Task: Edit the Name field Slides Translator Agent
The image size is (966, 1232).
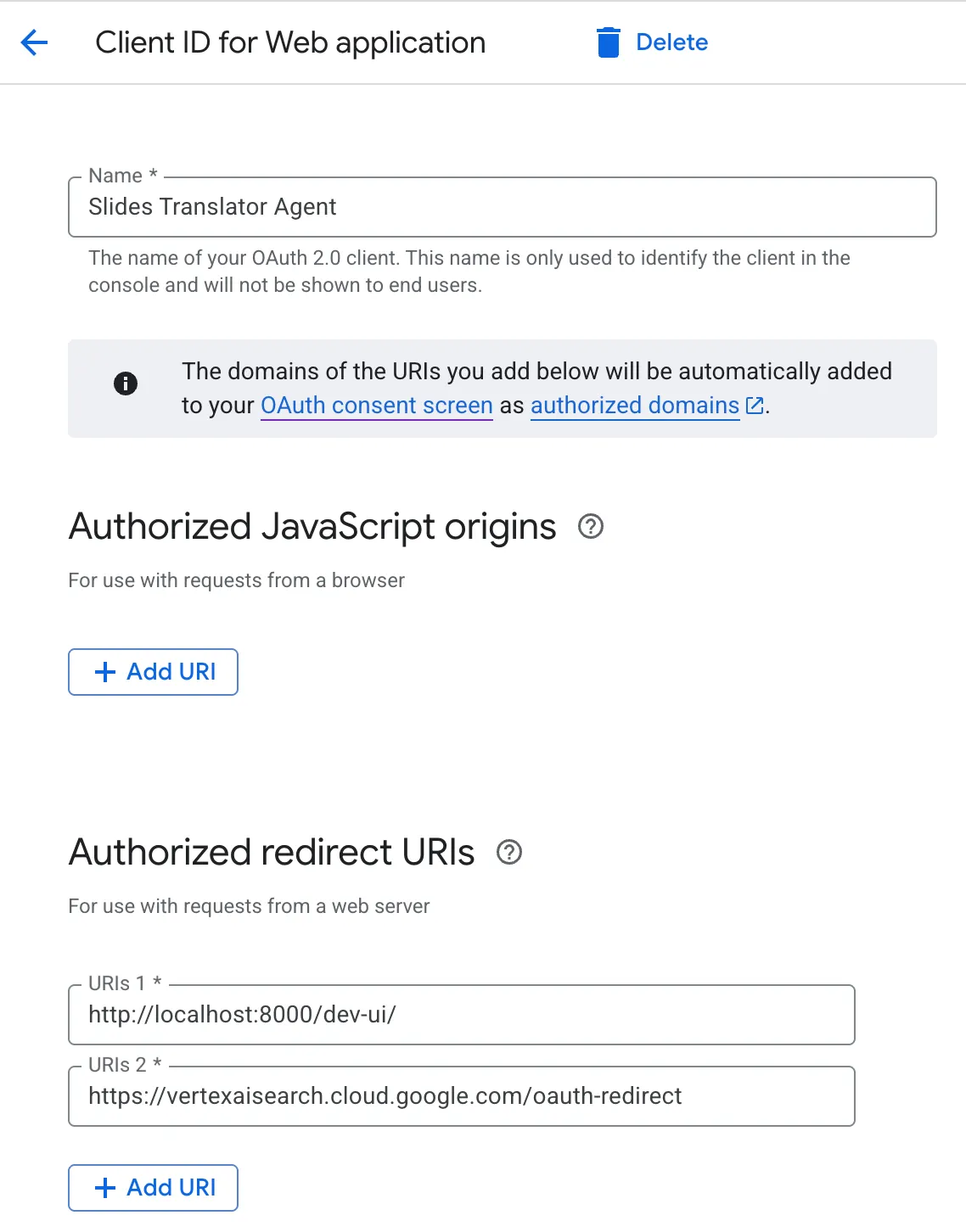Action: (x=502, y=207)
